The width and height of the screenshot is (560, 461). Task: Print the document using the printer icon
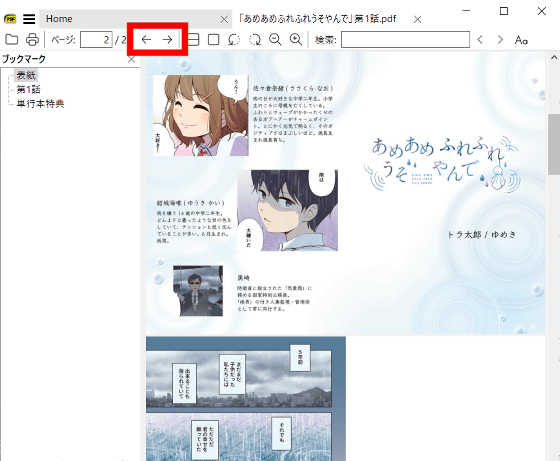click(x=32, y=39)
